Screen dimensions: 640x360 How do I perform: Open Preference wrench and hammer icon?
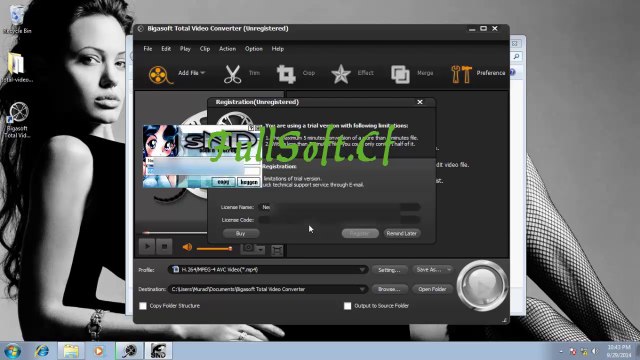[x=462, y=74]
